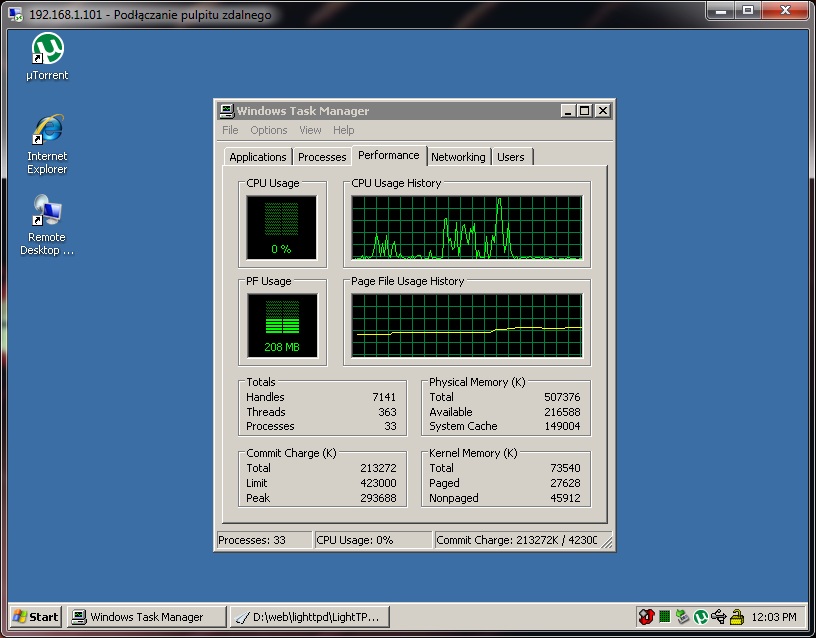Click status bar 'Processes: 33' entry

point(264,540)
